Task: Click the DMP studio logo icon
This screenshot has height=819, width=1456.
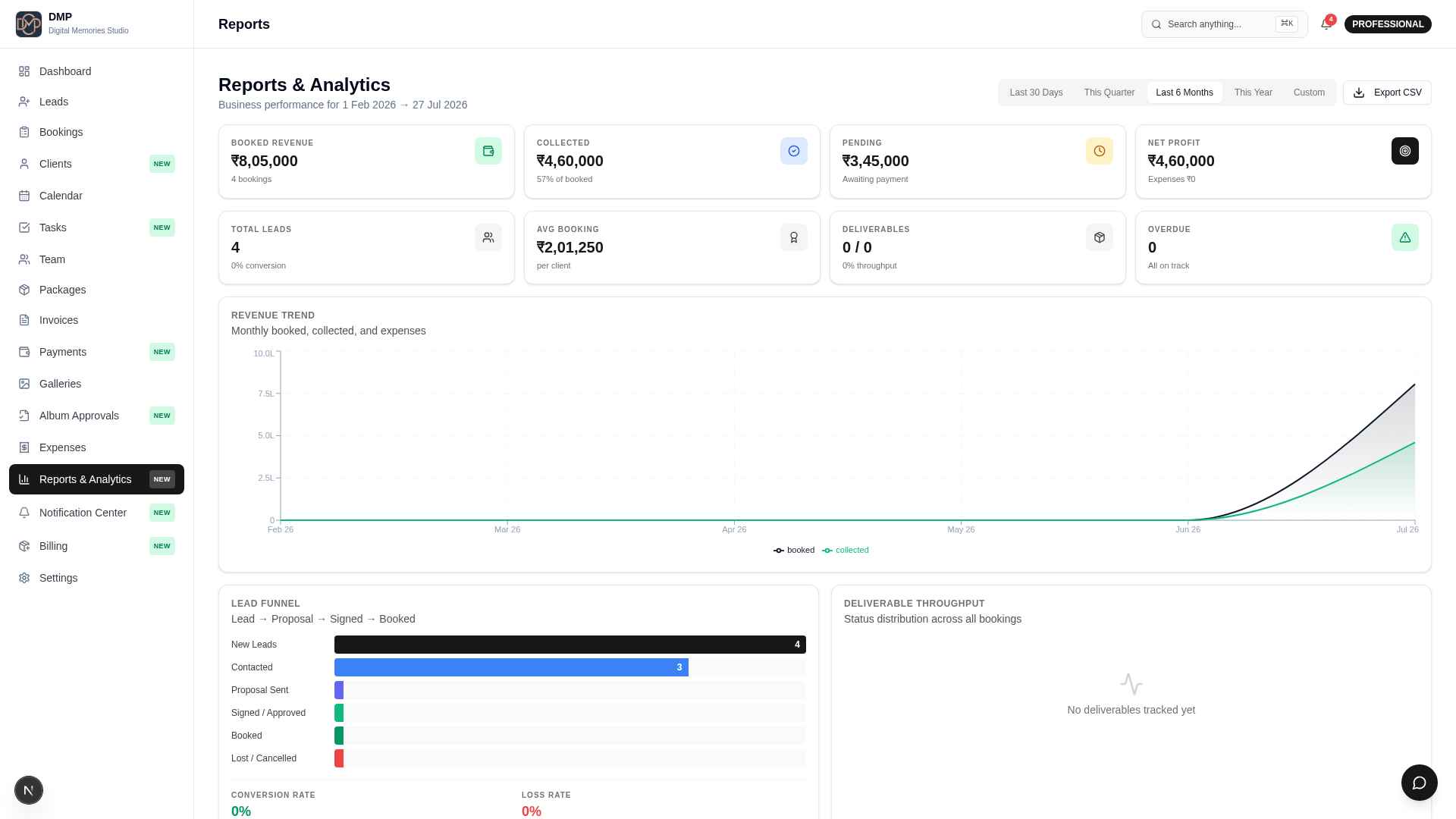Action: 29,24
